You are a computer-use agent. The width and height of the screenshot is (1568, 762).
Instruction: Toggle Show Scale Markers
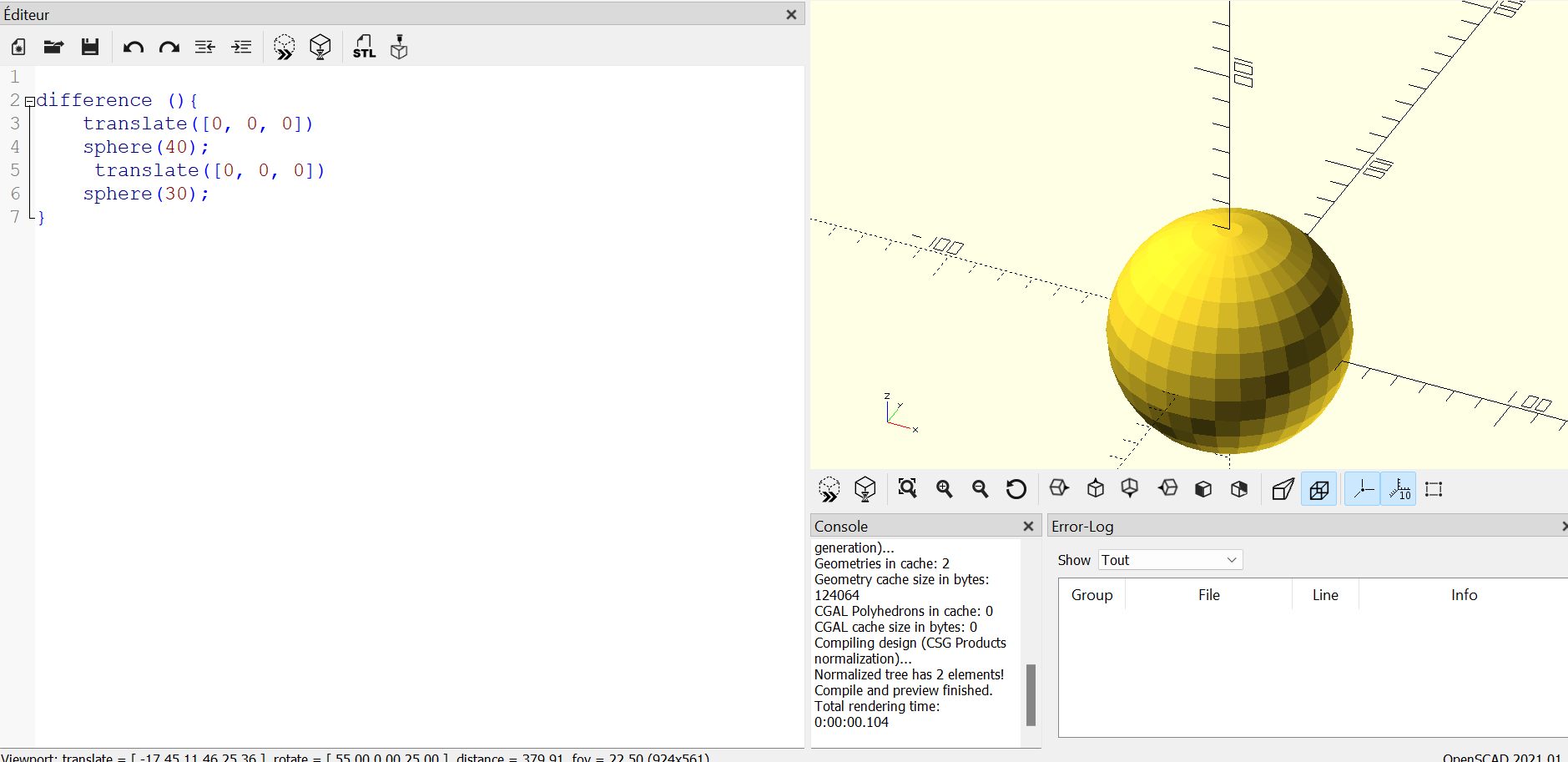click(1399, 489)
